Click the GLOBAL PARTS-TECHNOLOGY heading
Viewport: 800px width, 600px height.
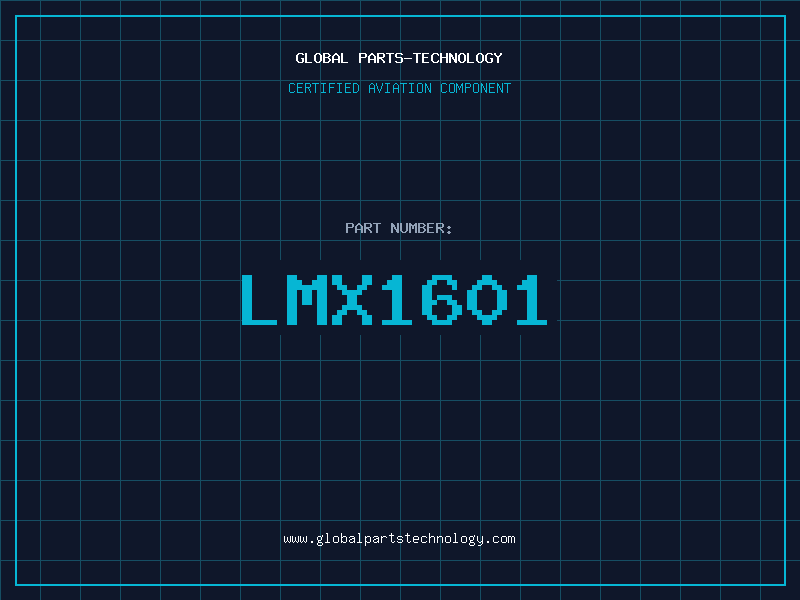[399, 58]
